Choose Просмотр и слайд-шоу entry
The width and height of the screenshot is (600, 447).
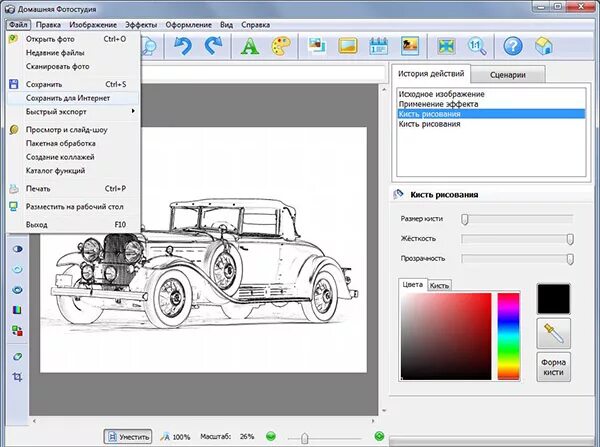[73, 130]
